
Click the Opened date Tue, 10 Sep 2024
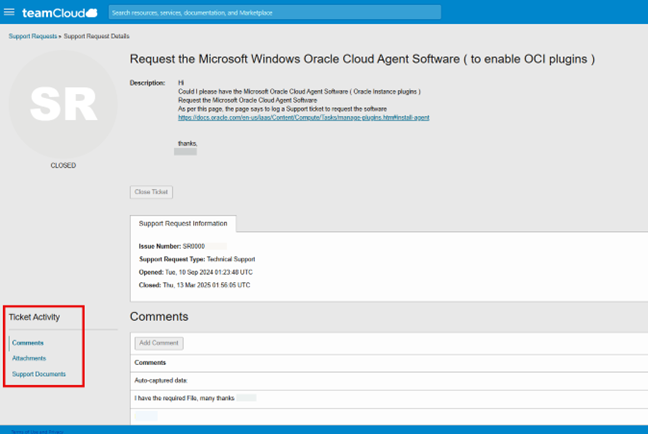[209, 272]
